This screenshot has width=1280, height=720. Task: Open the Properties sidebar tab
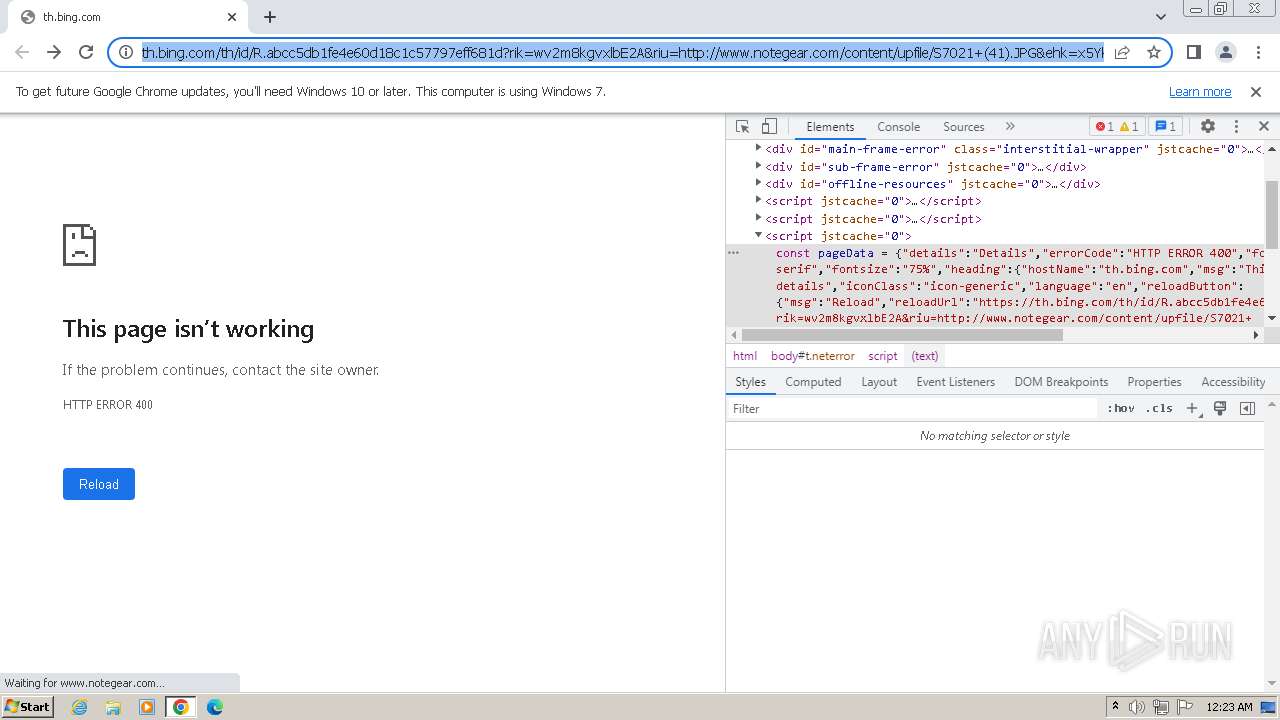pyautogui.click(x=1154, y=382)
